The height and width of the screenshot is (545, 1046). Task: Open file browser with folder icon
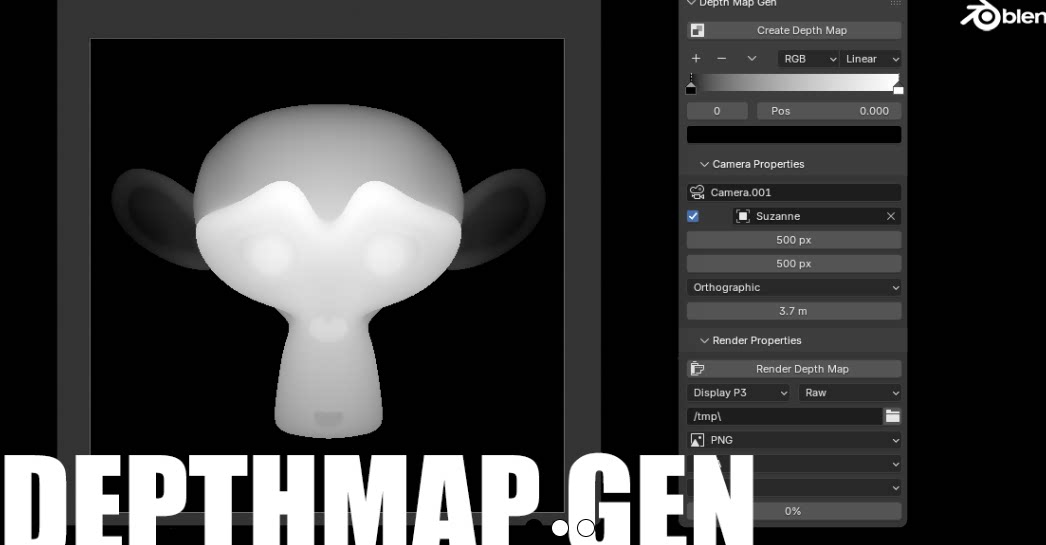[893, 416]
